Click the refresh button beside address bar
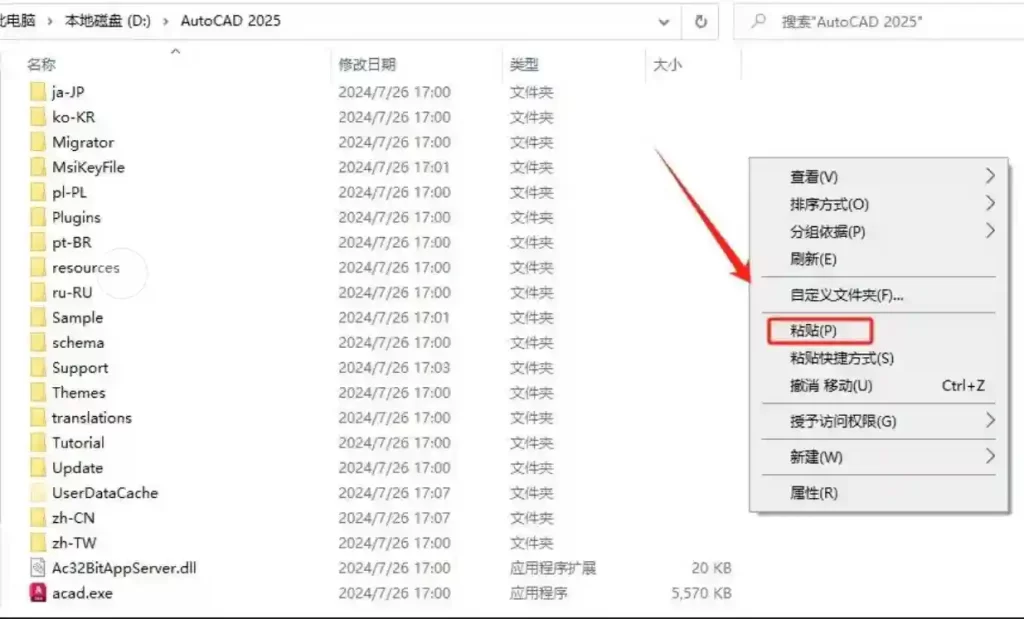This screenshot has height=619, width=1024. click(701, 21)
